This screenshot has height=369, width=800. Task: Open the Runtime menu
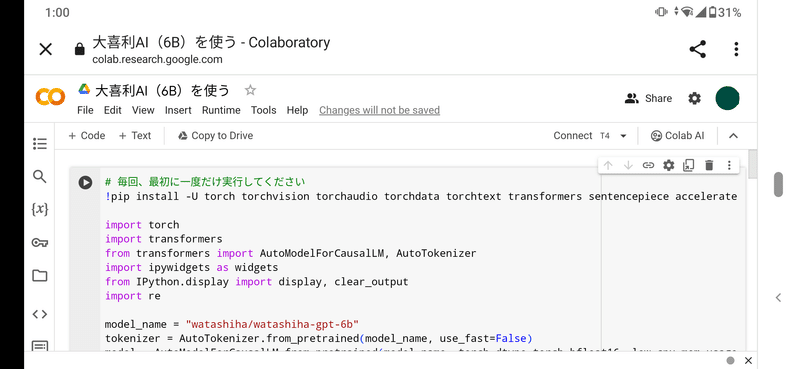(221, 110)
